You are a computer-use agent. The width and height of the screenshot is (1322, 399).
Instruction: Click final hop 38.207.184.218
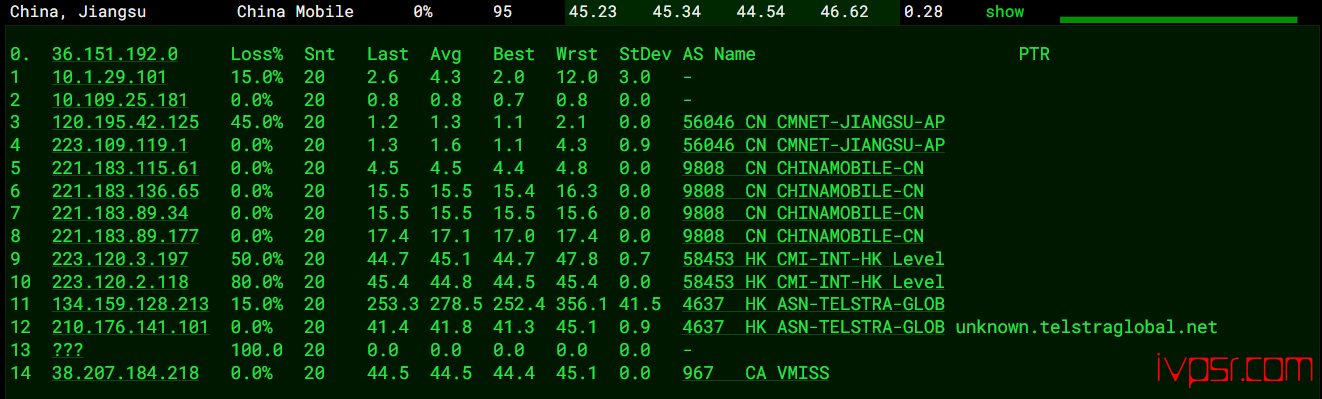125,373
